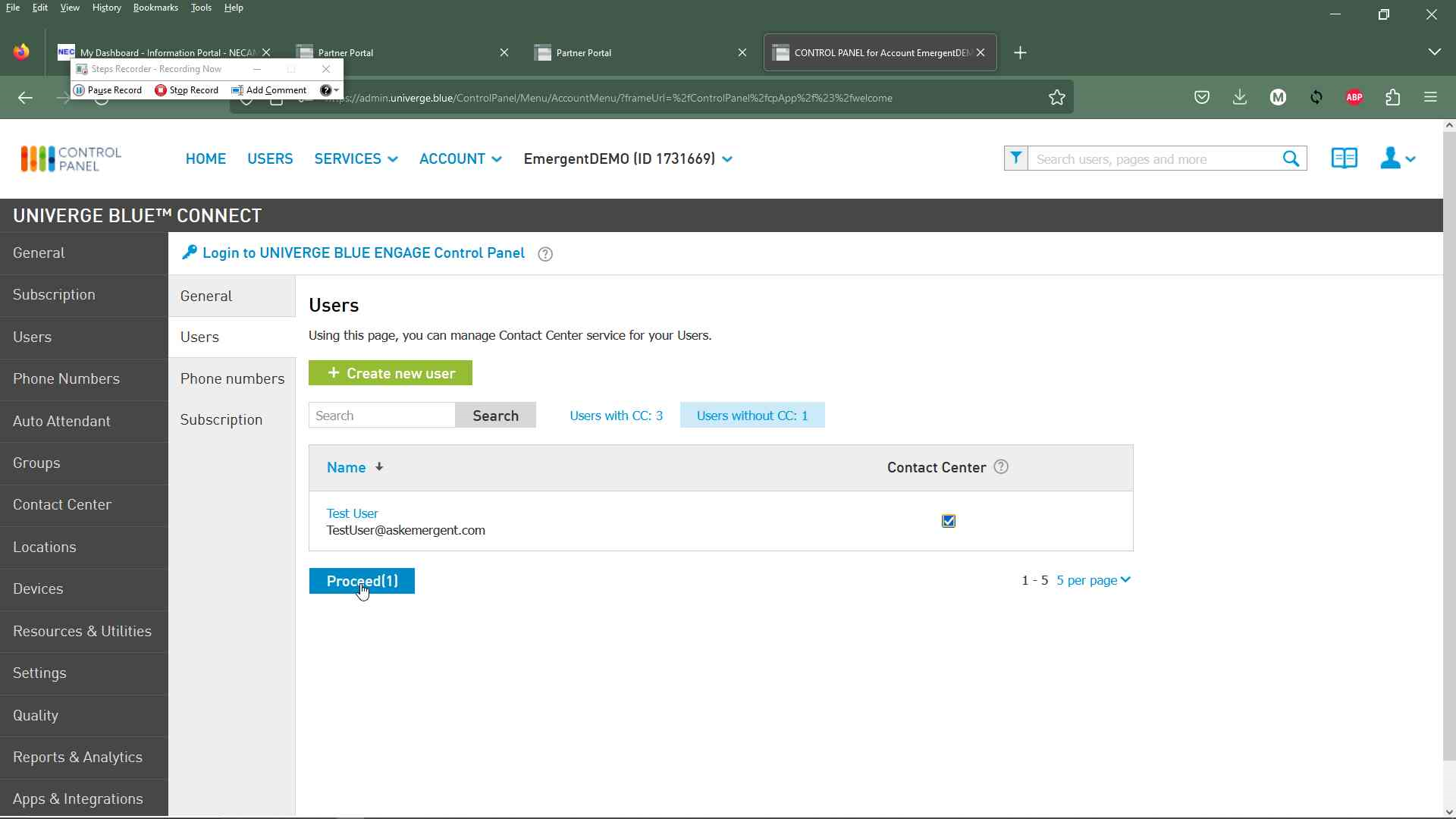Switch to the My Dashboard tab
Viewport: 1456px width, 819px height.
[165, 52]
